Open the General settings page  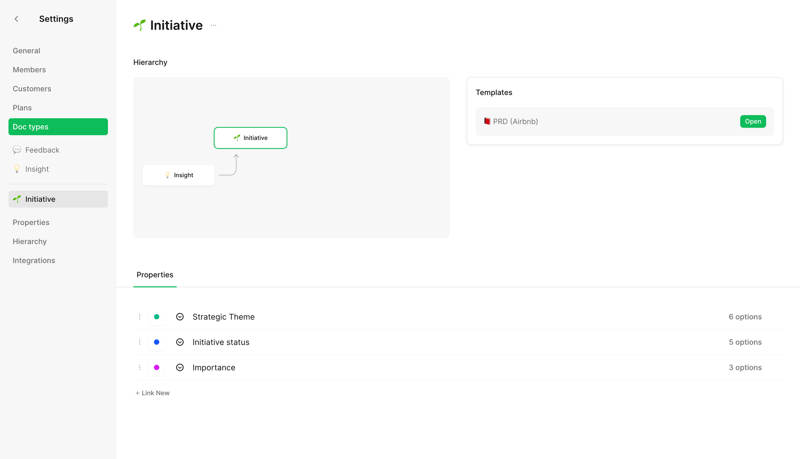click(27, 50)
